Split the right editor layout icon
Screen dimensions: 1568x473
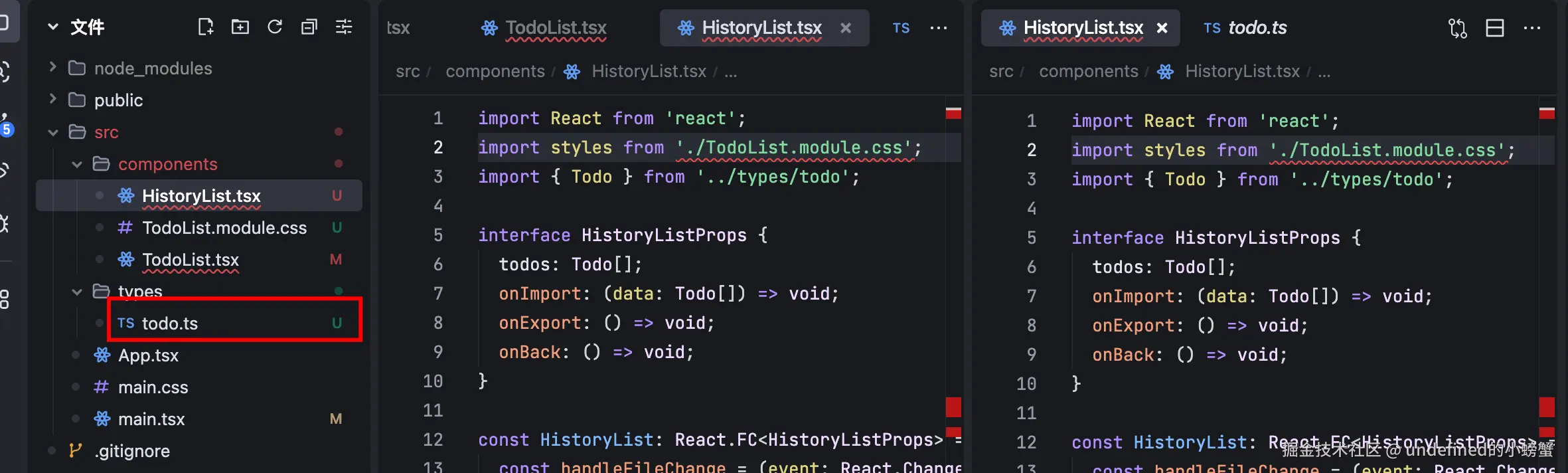[1495, 28]
